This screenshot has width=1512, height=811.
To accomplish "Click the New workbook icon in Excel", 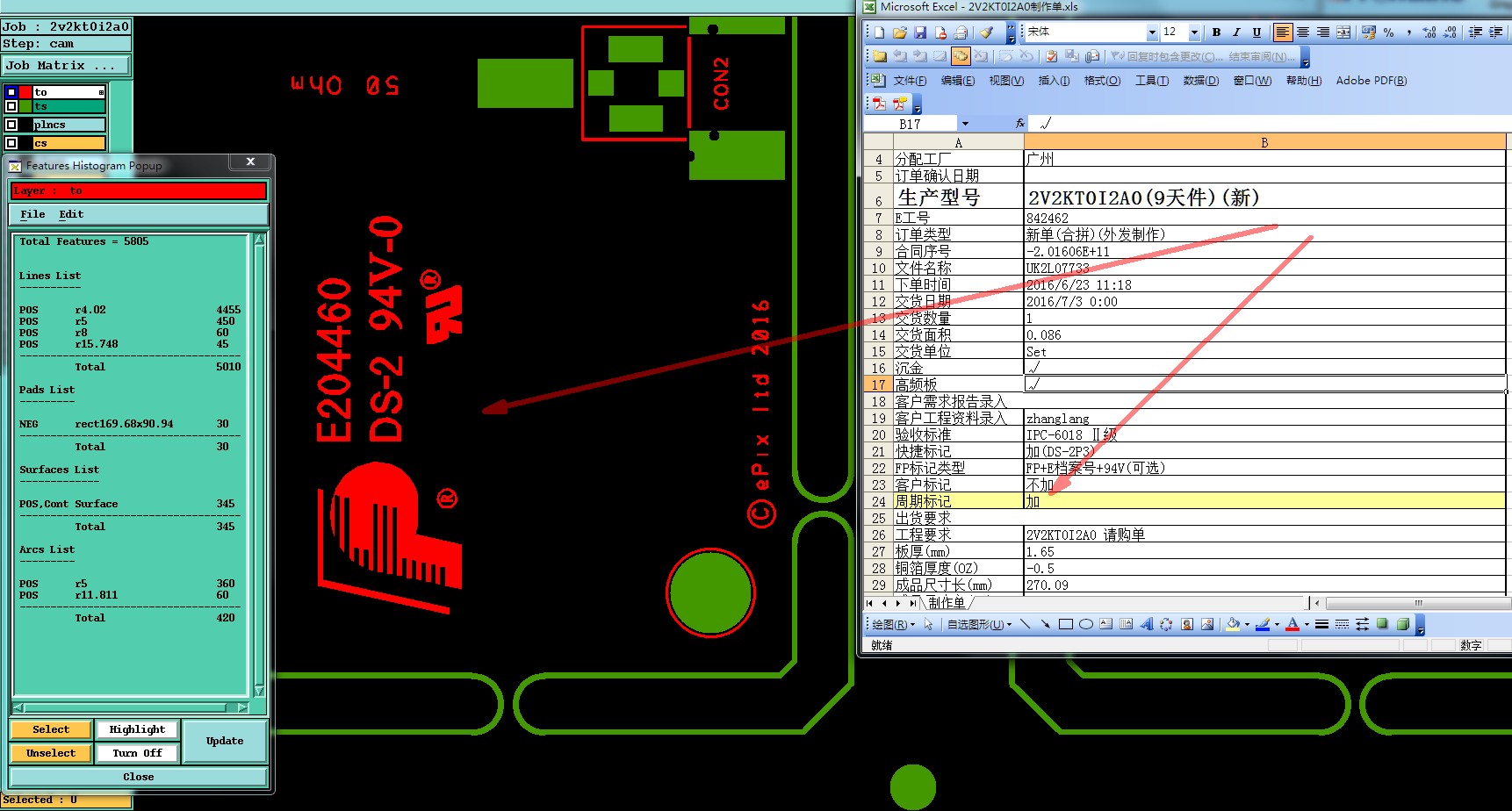I will [879, 32].
